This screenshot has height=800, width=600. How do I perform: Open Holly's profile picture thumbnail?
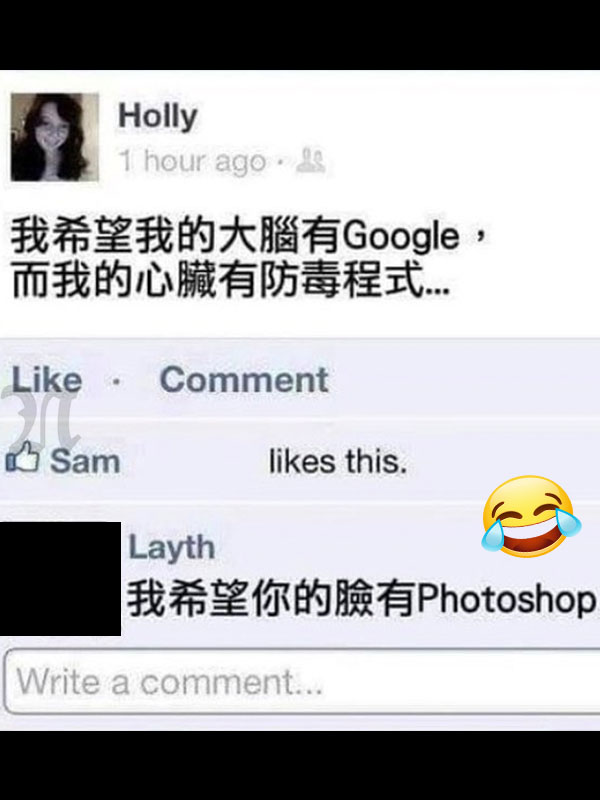pos(55,137)
